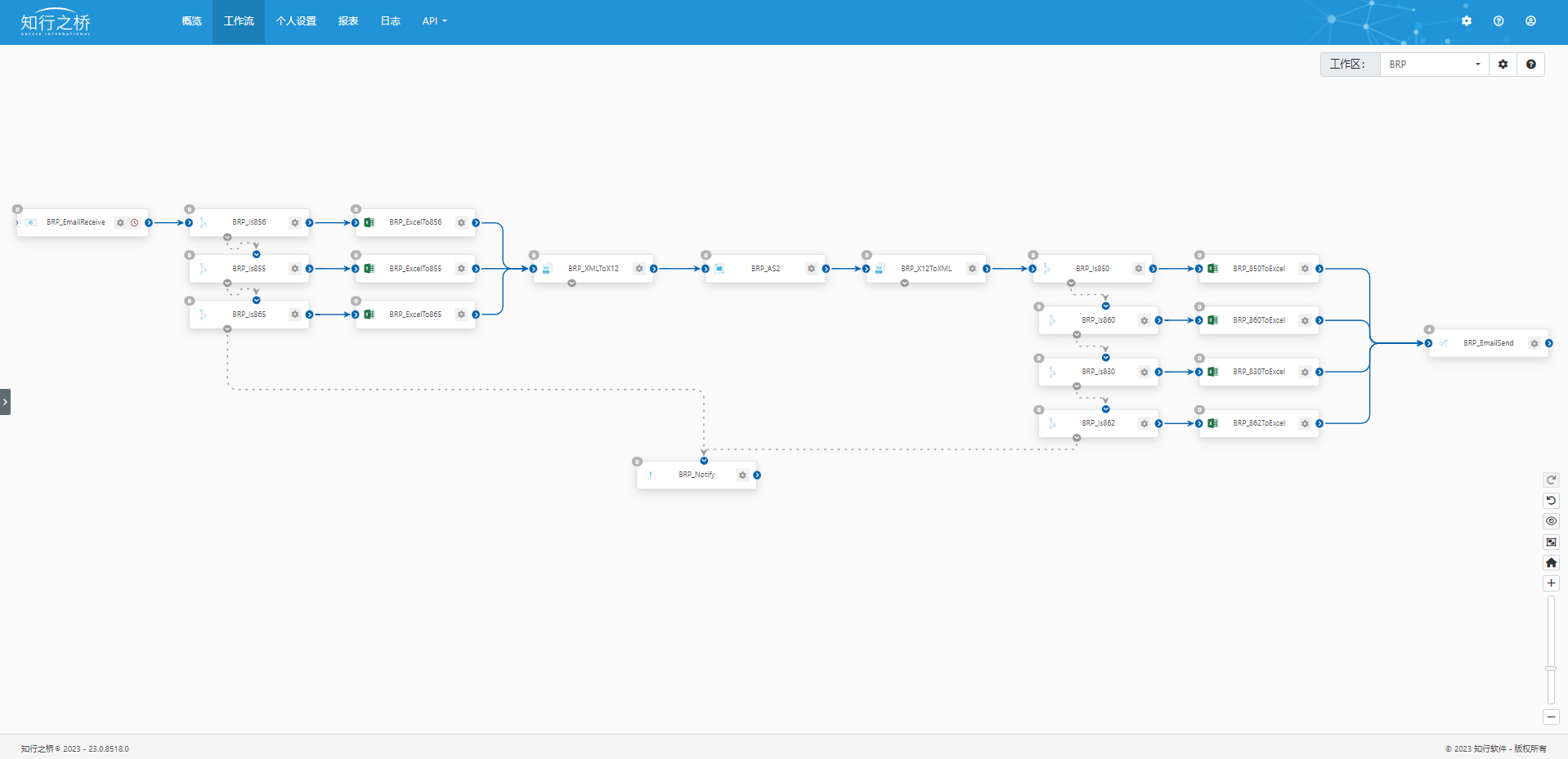
Task: Click the home reset-view icon
Action: pyautogui.click(x=1551, y=563)
